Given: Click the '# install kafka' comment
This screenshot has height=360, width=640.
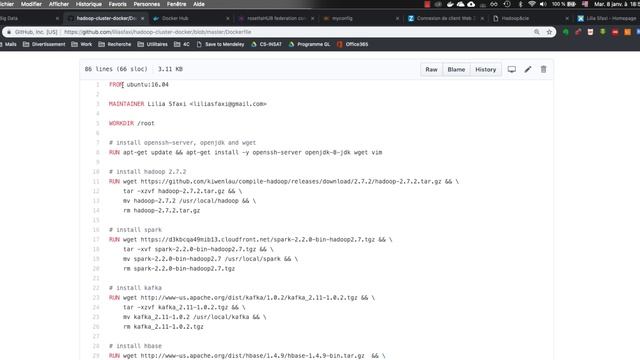Looking at the screenshot, I should click(x=135, y=288).
